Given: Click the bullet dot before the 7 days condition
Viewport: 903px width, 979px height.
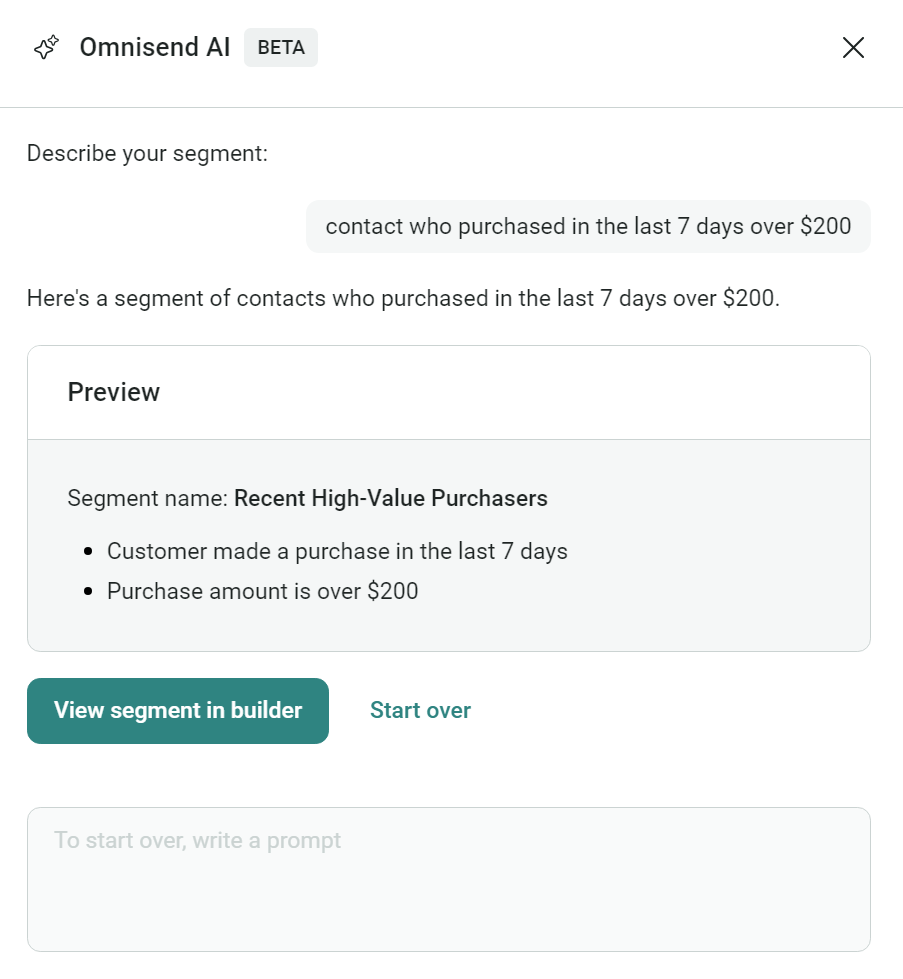Looking at the screenshot, I should point(89,552).
